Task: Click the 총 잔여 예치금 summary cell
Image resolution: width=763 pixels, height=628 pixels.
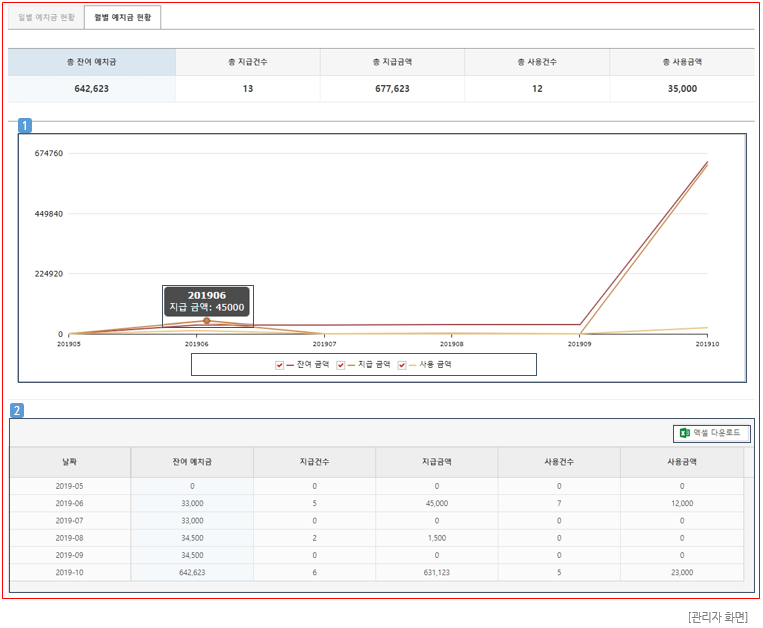Action: [x=92, y=62]
